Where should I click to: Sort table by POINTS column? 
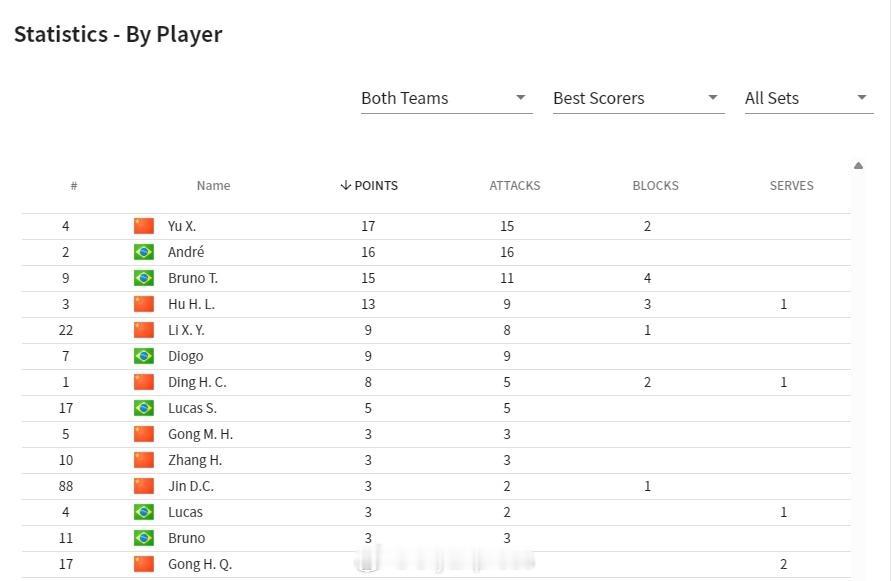369,185
